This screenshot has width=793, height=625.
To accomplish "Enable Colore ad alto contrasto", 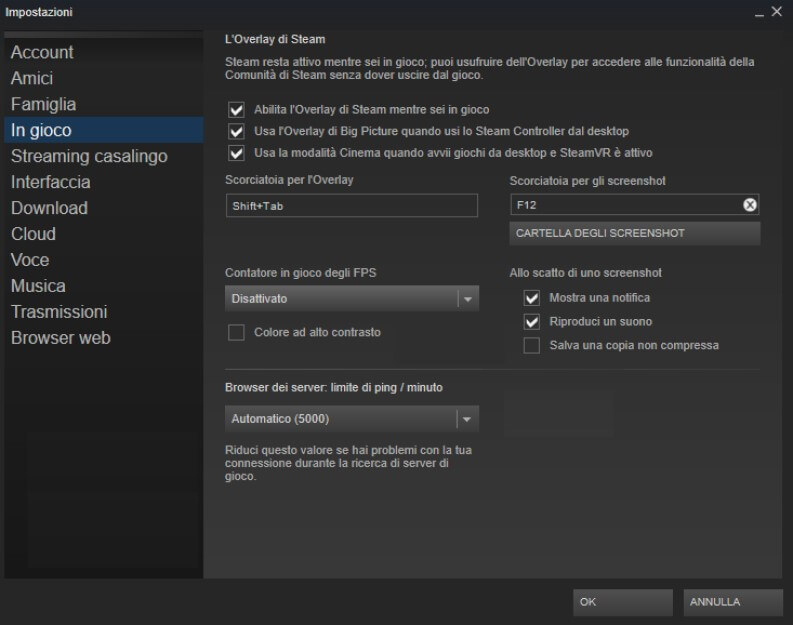I will pos(236,333).
